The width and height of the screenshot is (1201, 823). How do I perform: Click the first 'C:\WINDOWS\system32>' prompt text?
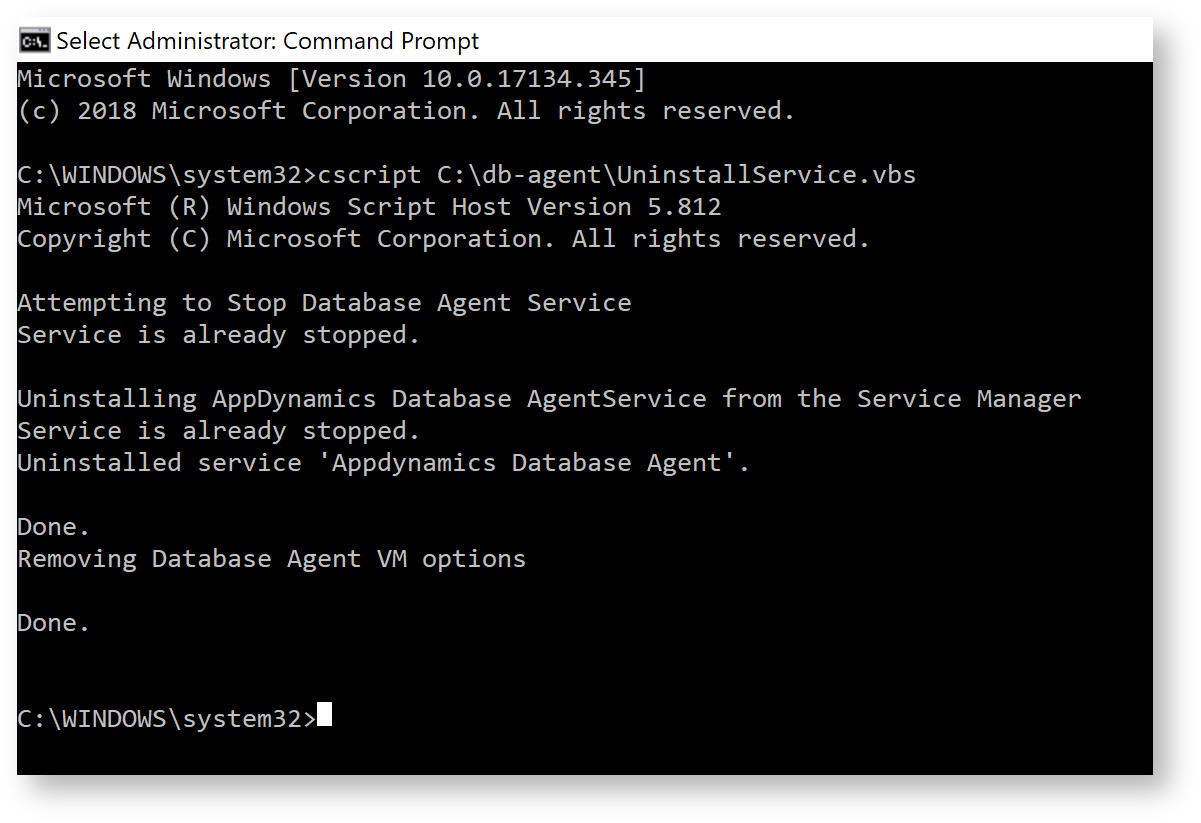(167, 175)
